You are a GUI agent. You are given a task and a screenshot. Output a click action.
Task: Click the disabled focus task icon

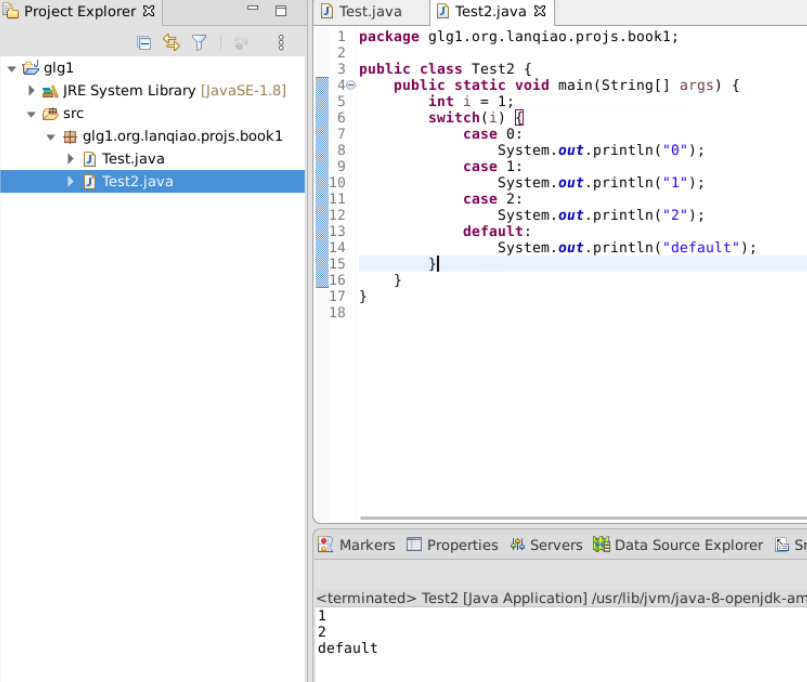tap(241, 43)
